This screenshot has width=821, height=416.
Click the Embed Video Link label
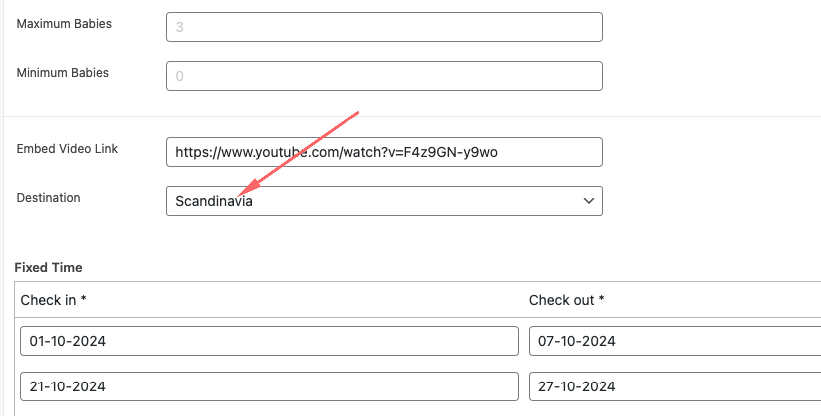pos(67,149)
